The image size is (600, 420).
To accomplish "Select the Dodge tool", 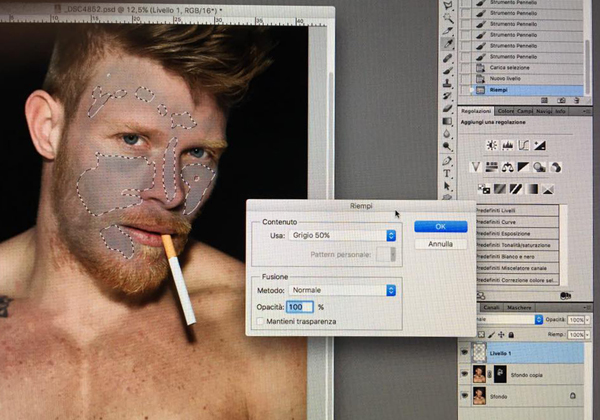I will [x=447, y=147].
